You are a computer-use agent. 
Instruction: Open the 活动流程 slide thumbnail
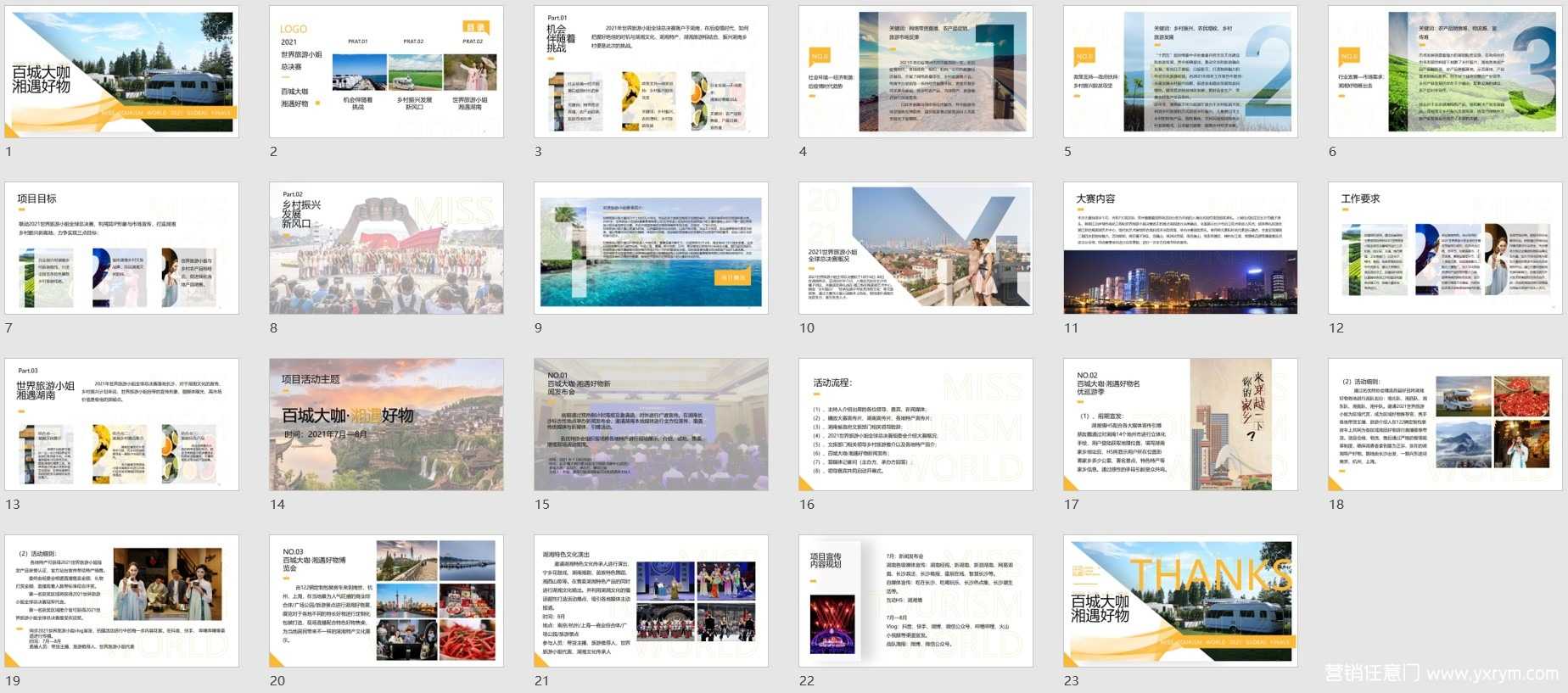(916, 424)
